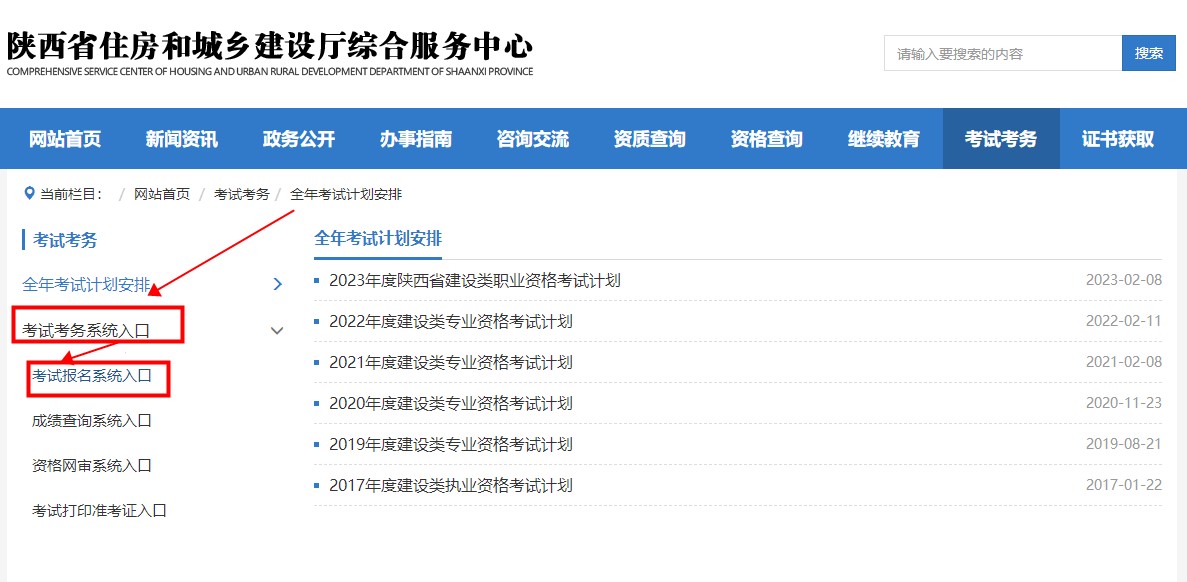Open the 2023年度陕西省建设类职业资格考试计划 article
This screenshot has width=1187, height=582.
pyautogui.click(x=475, y=280)
